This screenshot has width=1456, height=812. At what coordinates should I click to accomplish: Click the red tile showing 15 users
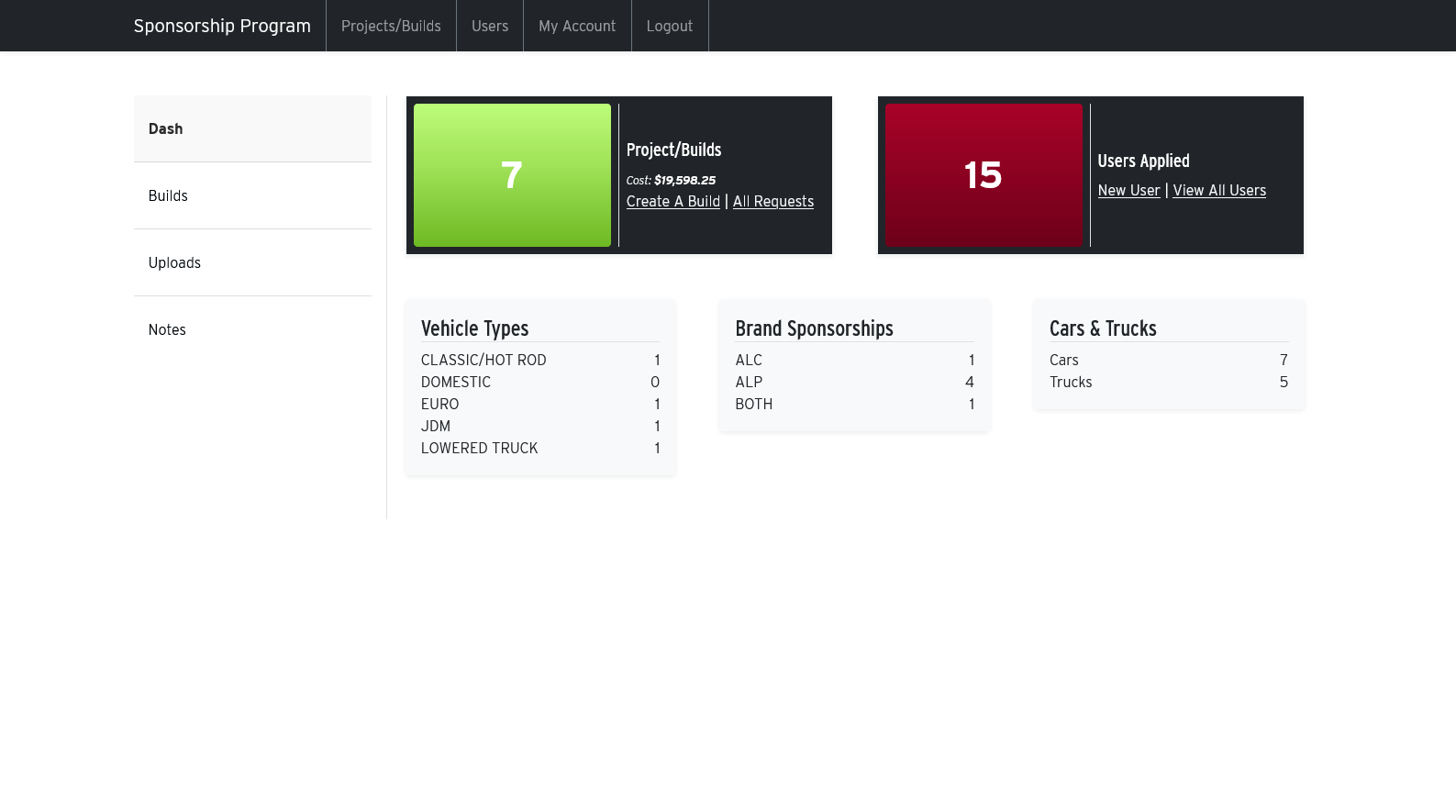click(984, 175)
